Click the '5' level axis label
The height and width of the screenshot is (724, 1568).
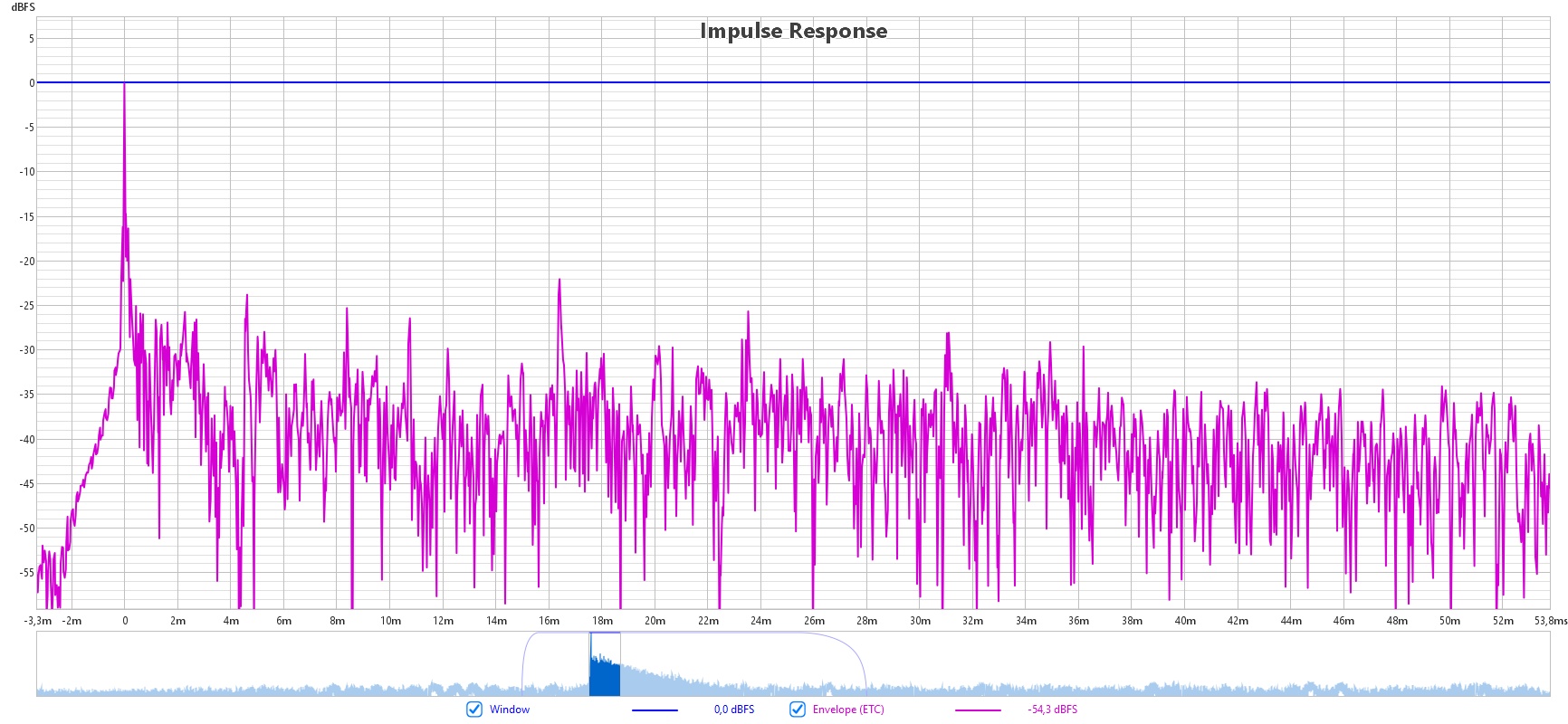coord(32,39)
